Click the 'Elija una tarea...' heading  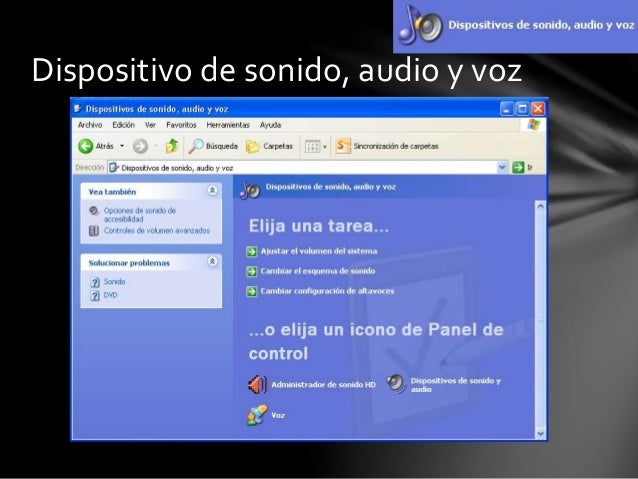[x=319, y=226]
